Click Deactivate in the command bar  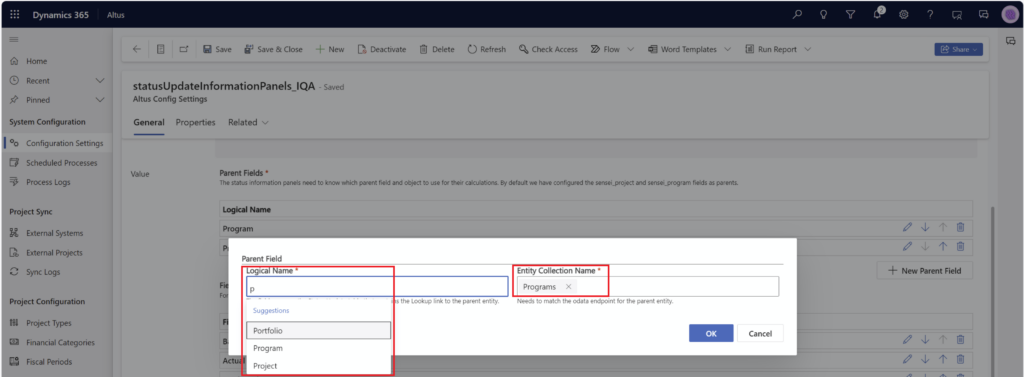[x=381, y=49]
